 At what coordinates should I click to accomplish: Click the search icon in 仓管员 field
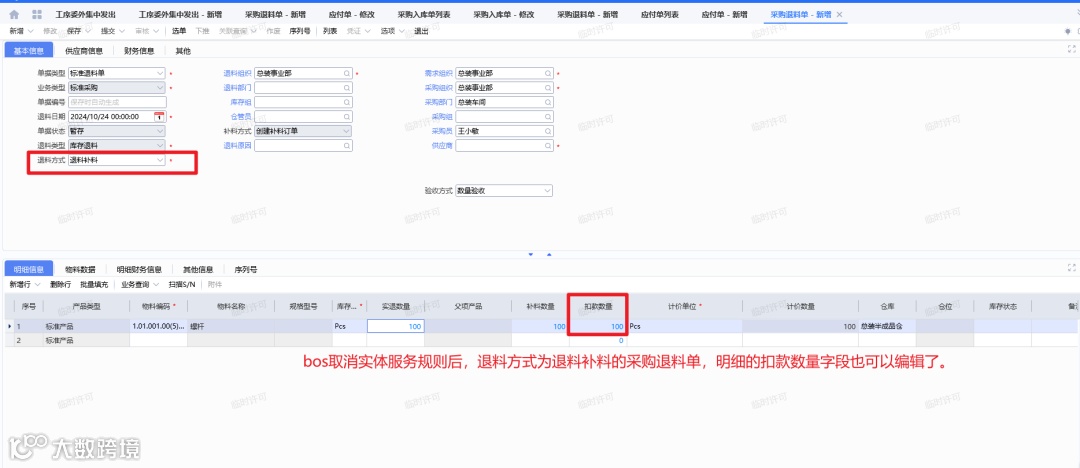tap(346, 116)
